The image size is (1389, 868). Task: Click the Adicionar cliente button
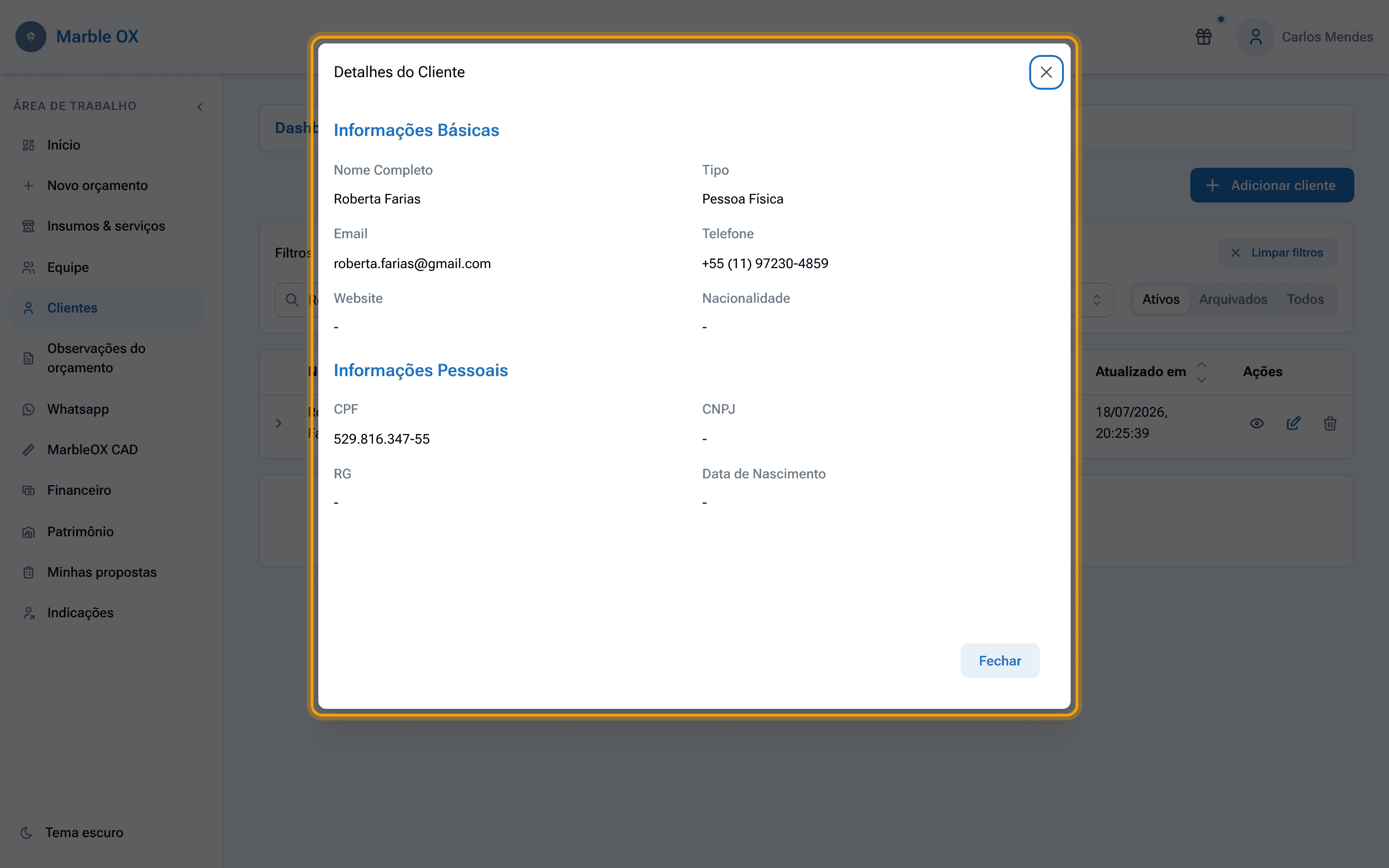[x=1271, y=186]
